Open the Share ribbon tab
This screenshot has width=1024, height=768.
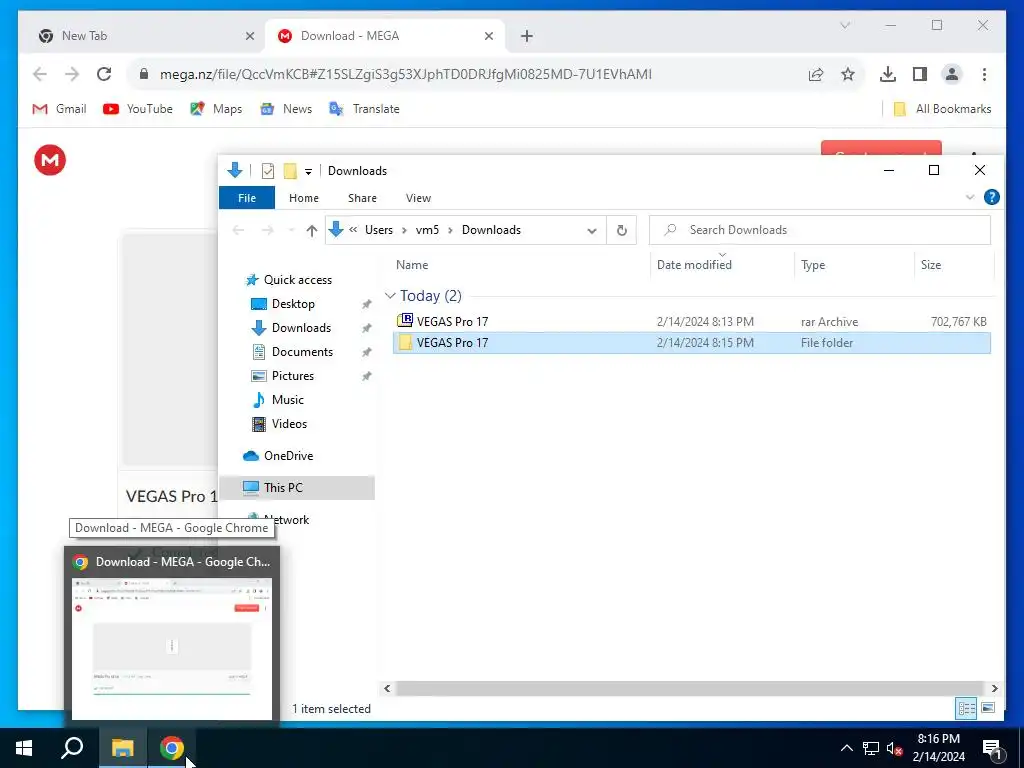(362, 198)
